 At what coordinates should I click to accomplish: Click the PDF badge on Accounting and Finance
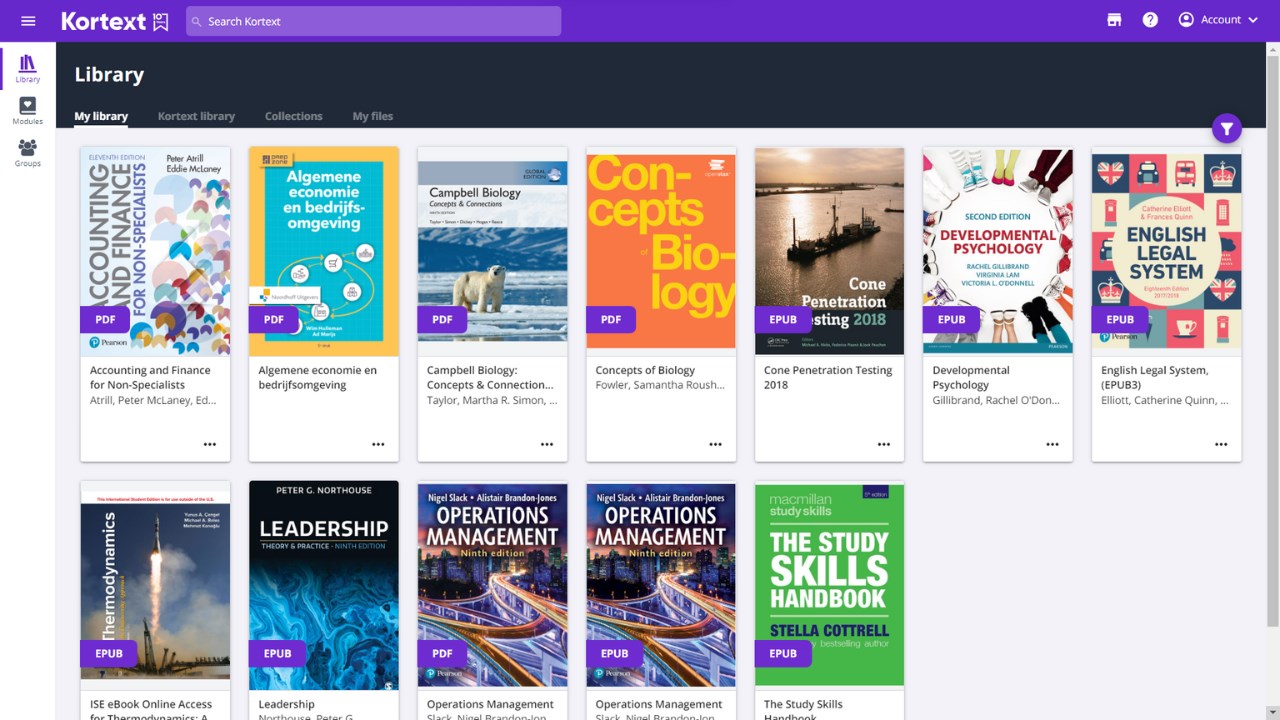click(105, 320)
